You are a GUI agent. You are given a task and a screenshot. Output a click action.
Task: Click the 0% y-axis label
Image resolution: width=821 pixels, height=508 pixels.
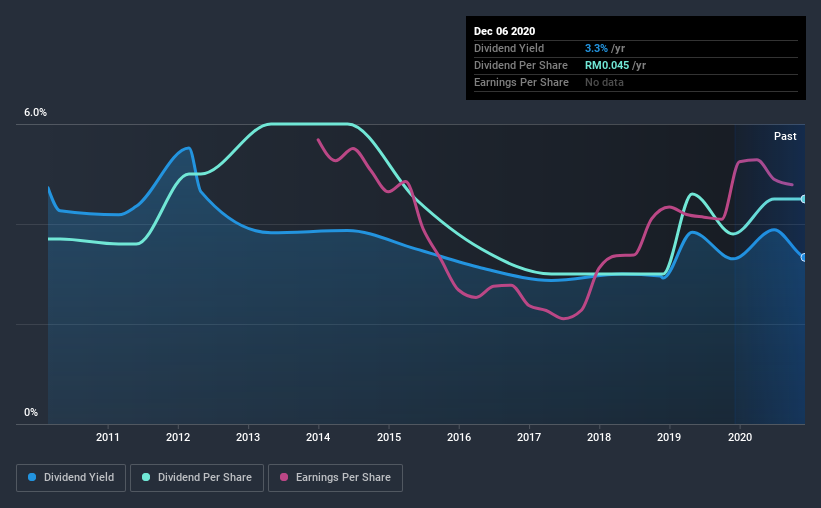coord(31,413)
